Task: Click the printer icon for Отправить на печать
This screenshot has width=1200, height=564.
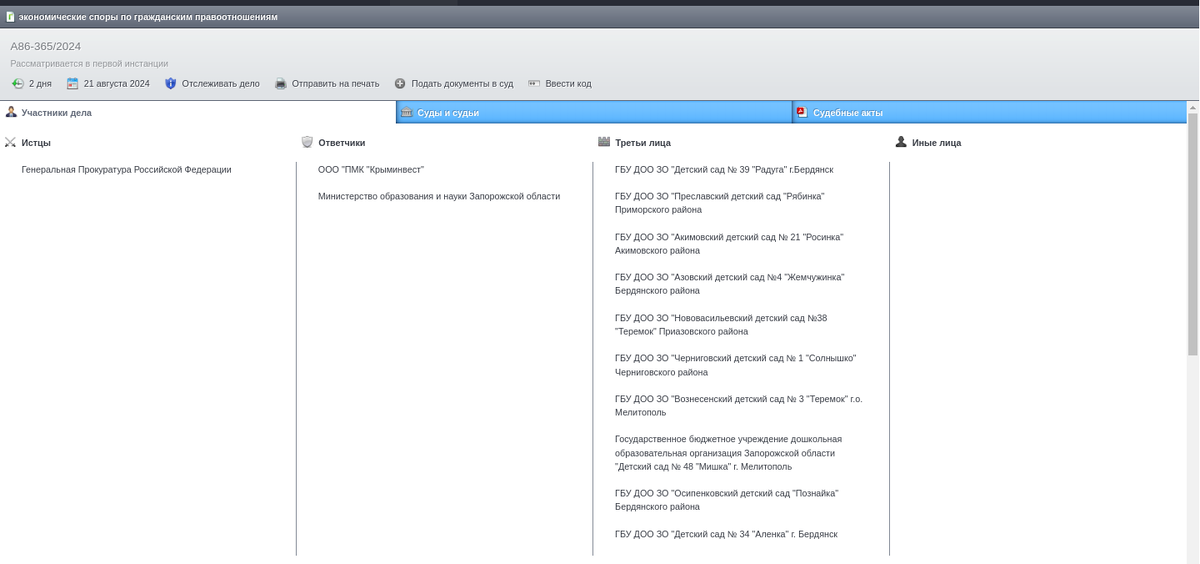Action: 281,84
